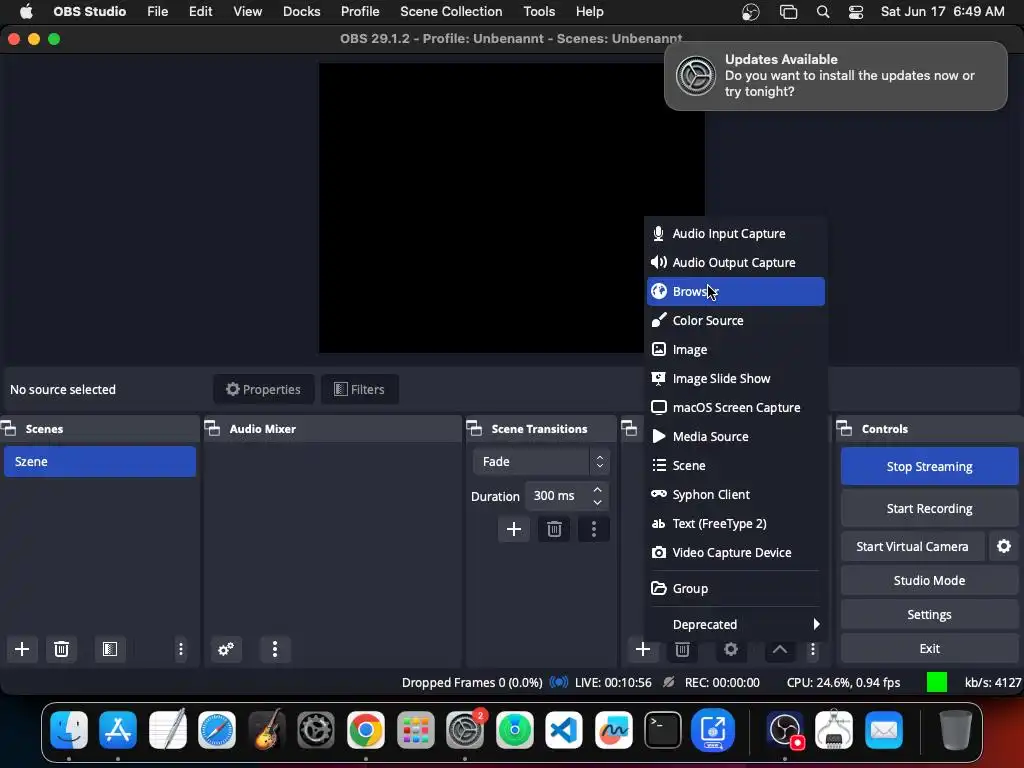Add a new scene with plus icon
Image resolution: width=1024 pixels, height=768 pixels.
[22, 649]
